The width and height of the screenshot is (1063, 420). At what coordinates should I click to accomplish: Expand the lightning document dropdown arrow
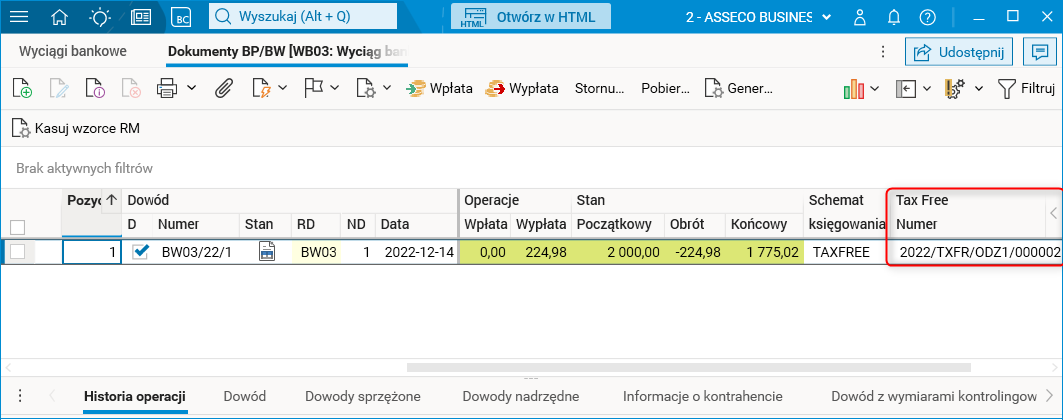tap(283, 88)
